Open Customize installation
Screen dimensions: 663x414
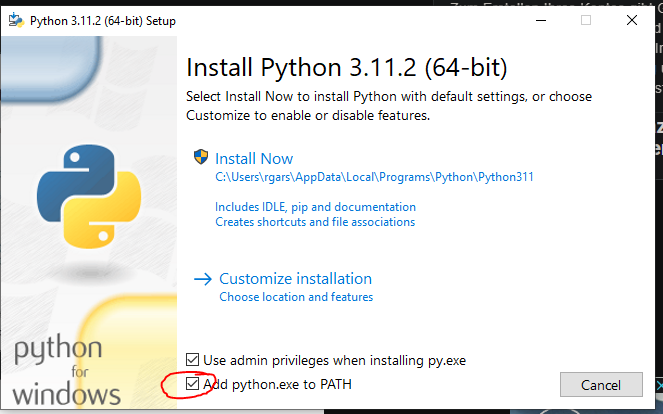[295, 279]
